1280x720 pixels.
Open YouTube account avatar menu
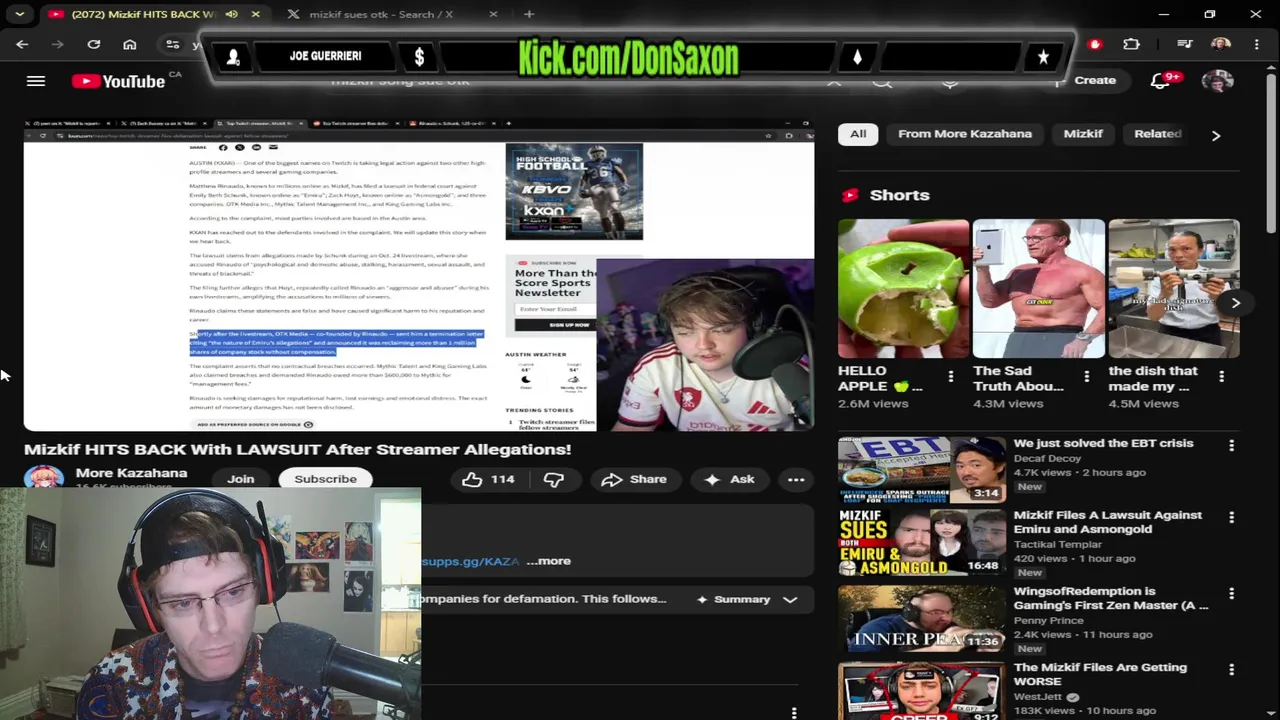pos(1217,81)
